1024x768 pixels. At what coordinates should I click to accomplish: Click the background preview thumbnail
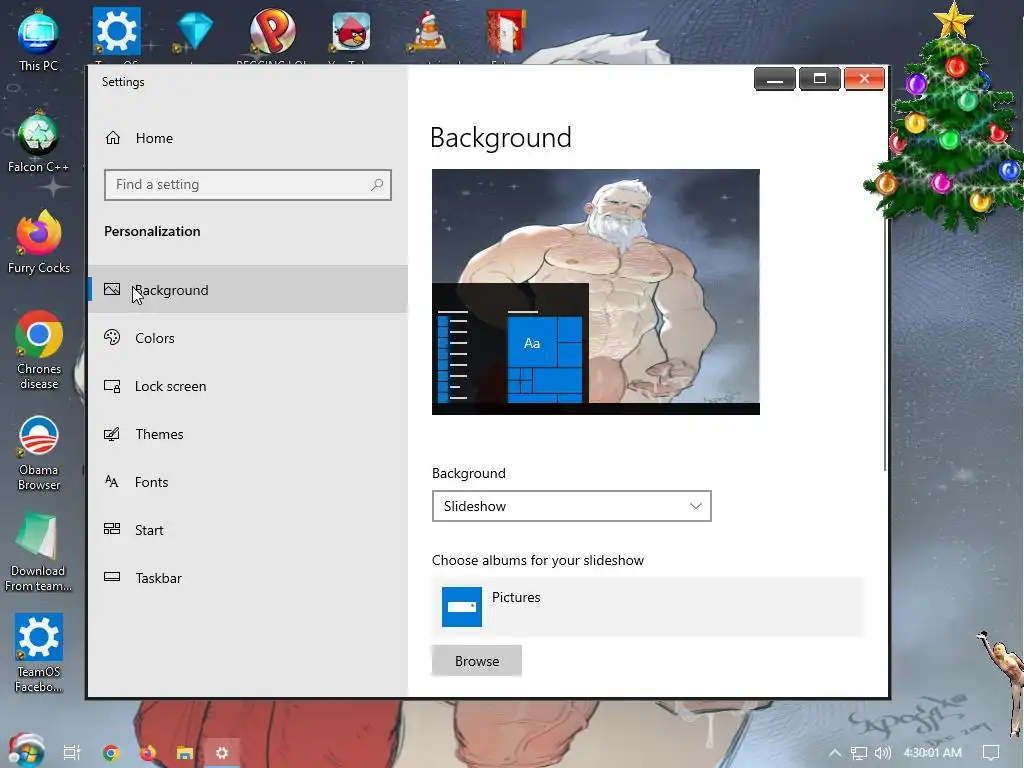click(596, 292)
